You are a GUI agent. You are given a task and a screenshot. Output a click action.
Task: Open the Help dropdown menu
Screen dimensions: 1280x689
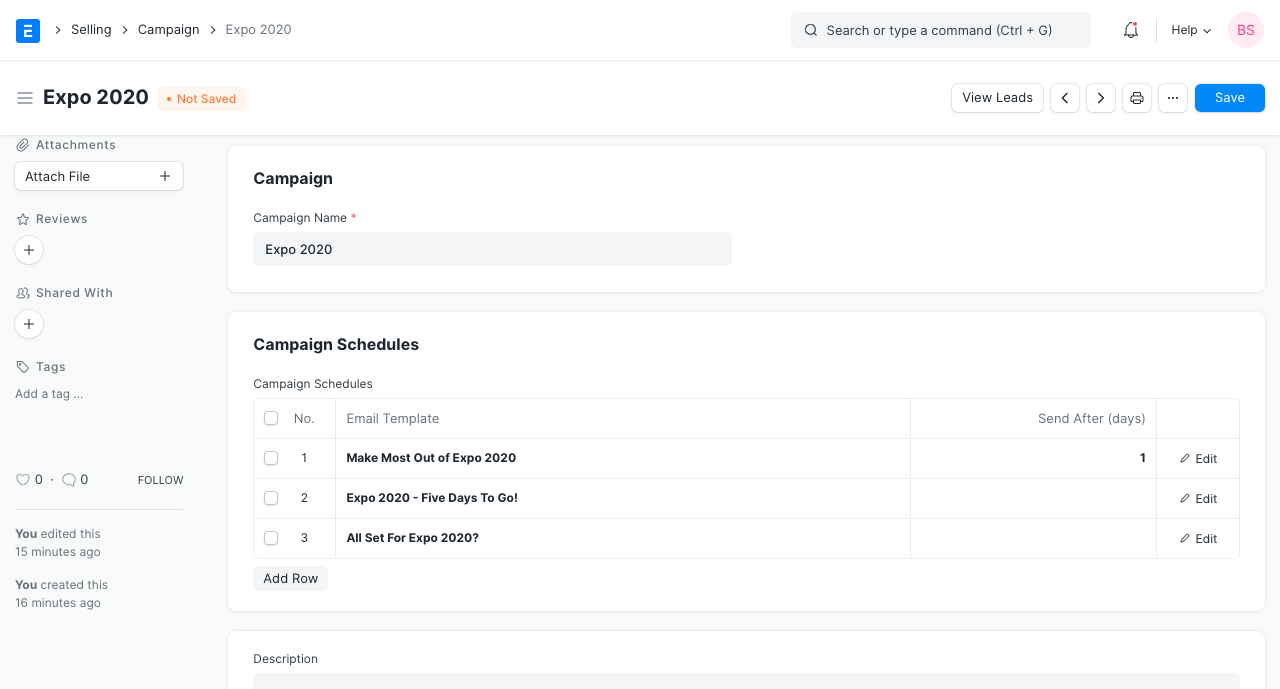point(1190,30)
